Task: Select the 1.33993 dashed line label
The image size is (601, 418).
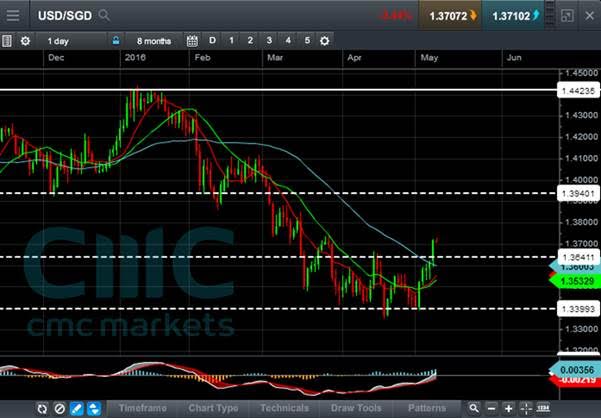Action: (x=578, y=309)
